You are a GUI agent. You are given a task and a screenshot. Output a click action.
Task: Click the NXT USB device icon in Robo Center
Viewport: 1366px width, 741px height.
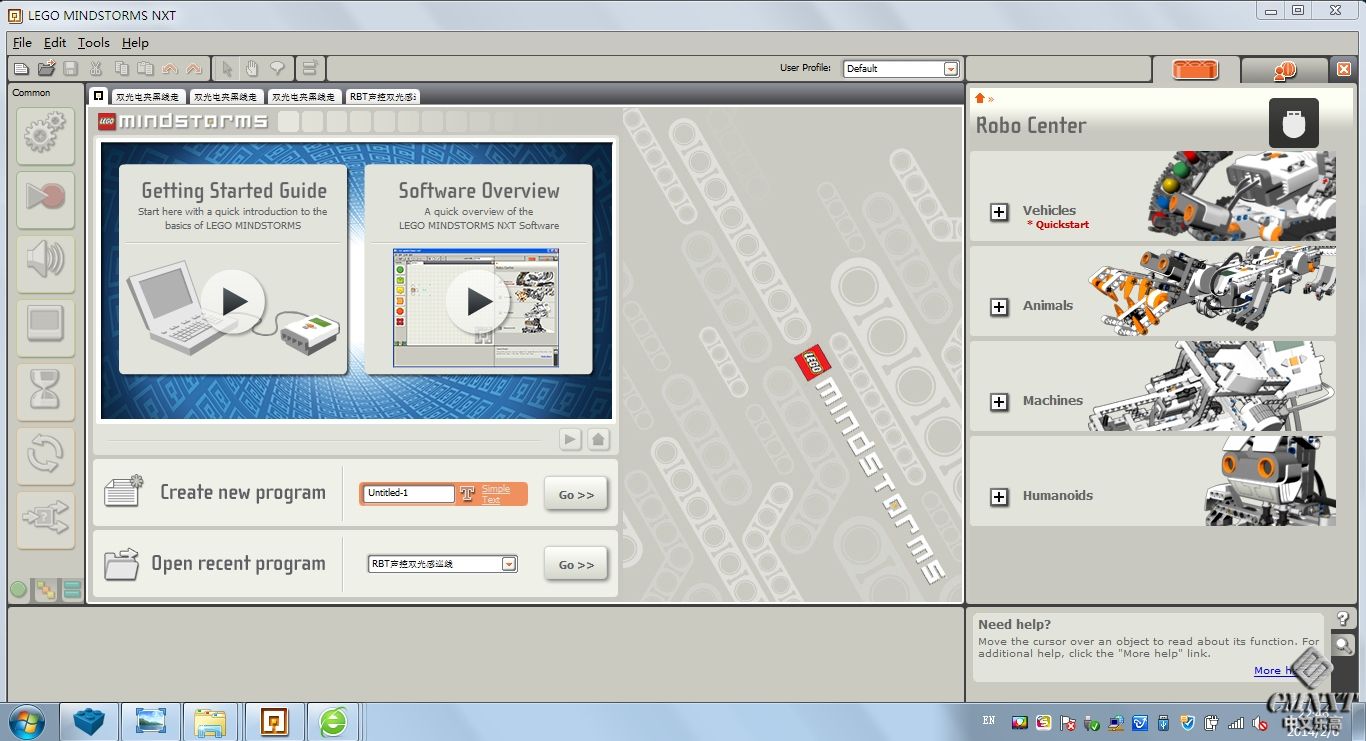pos(1294,123)
